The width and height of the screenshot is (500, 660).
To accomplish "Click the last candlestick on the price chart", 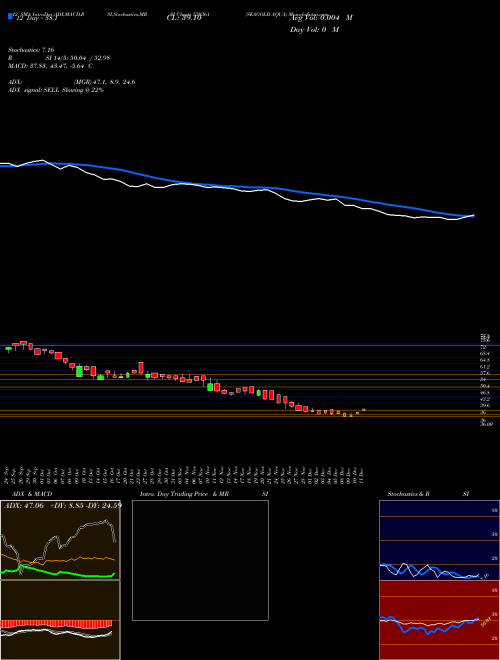I will 364,410.
